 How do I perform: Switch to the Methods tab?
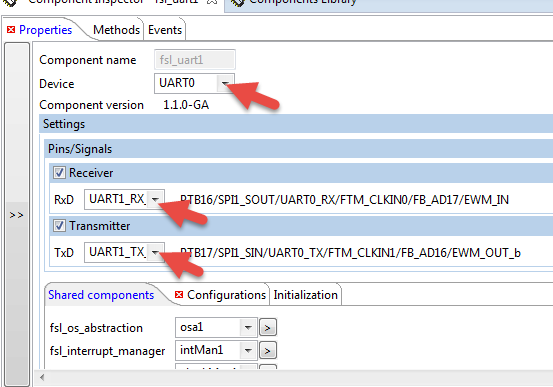116,30
